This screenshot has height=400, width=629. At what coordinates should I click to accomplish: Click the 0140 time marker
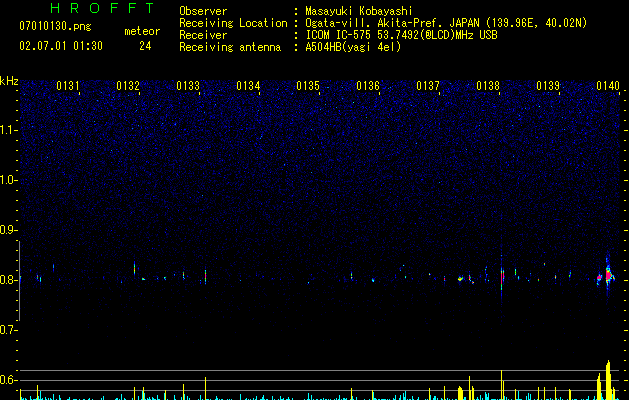(x=608, y=85)
